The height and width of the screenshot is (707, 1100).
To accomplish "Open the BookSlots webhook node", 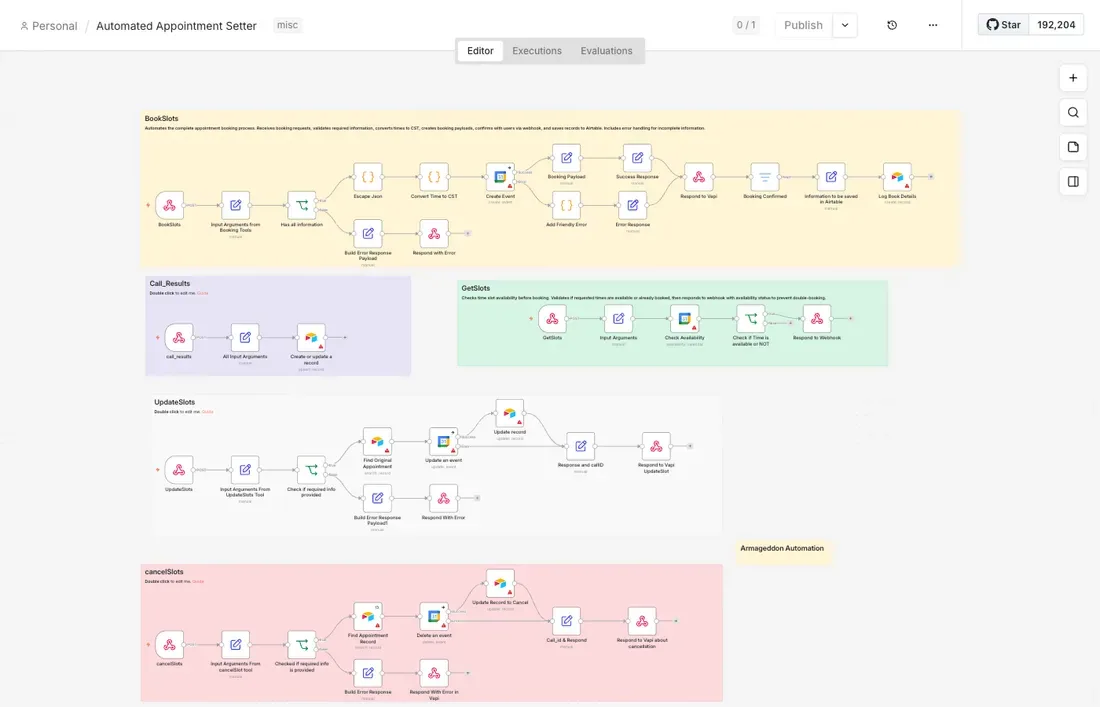I will [169, 206].
